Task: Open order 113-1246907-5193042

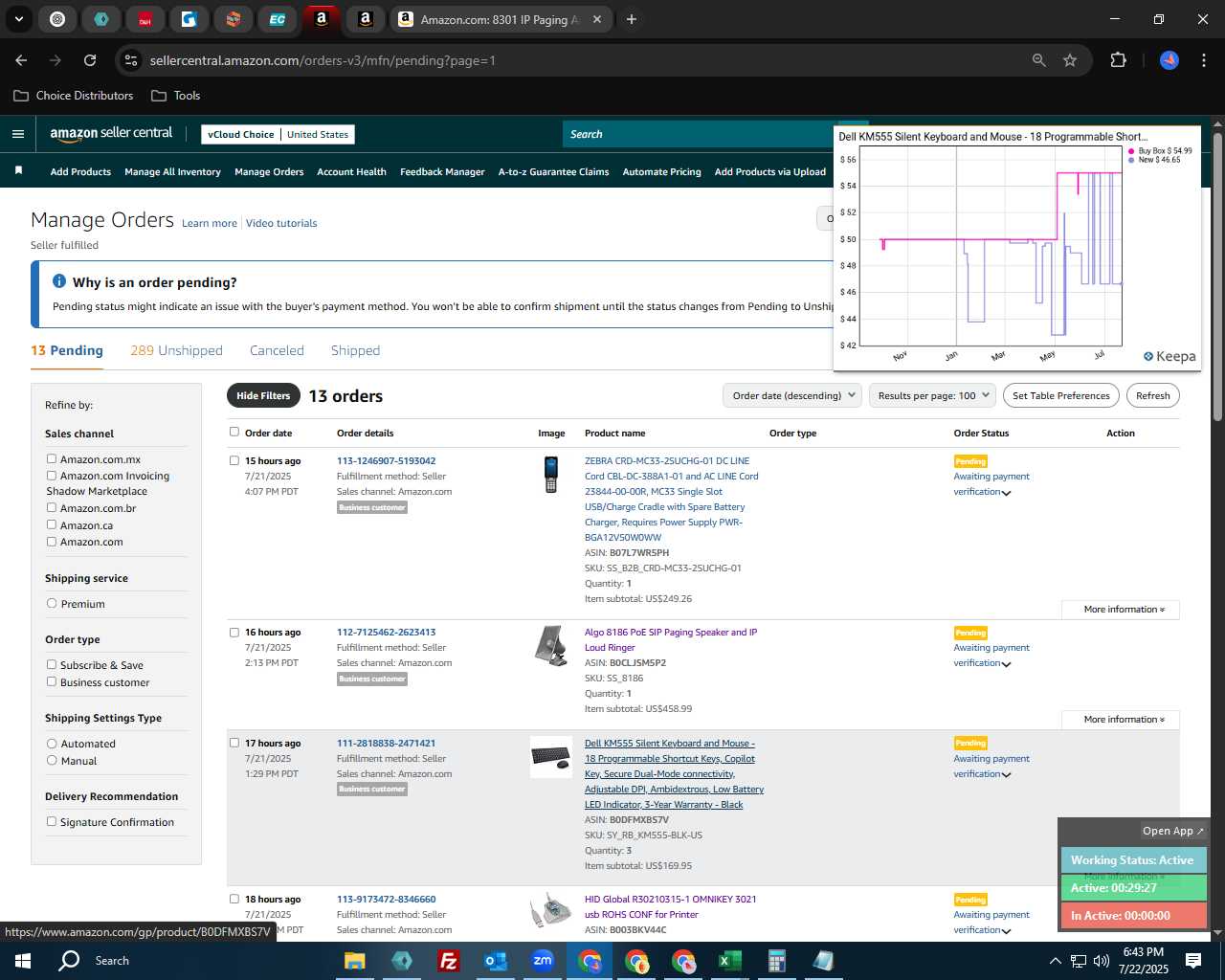Action: click(386, 460)
